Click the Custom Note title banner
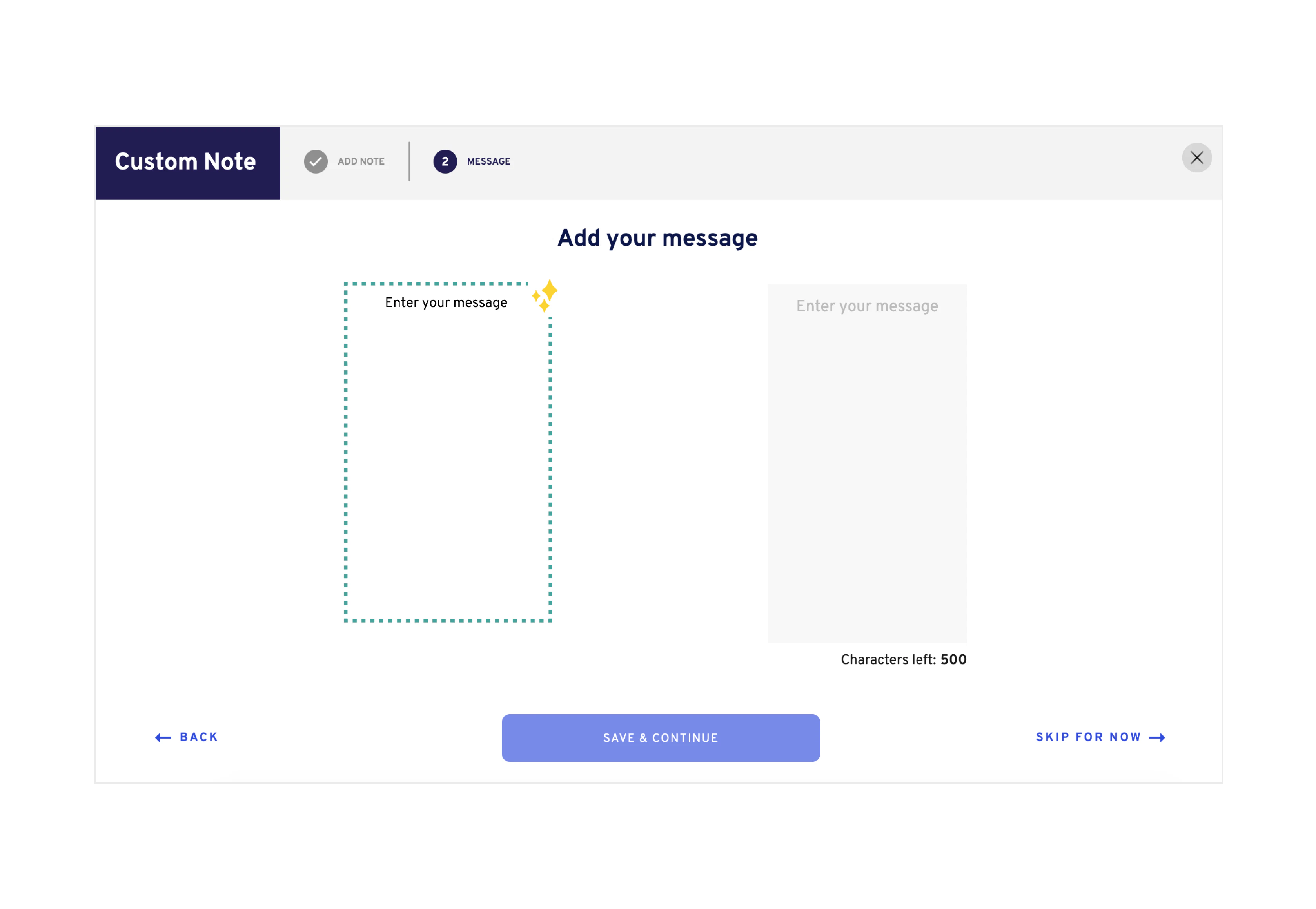The height and width of the screenshot is (909, 1316). (x=187, y=163)
